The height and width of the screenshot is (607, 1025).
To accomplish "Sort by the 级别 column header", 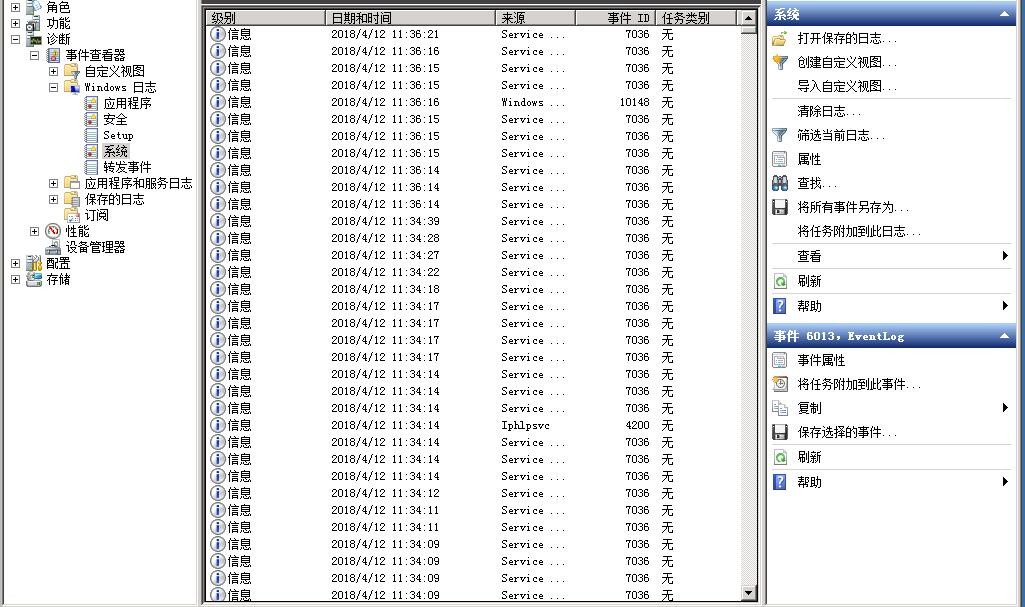I will click(x=265, y=18).
